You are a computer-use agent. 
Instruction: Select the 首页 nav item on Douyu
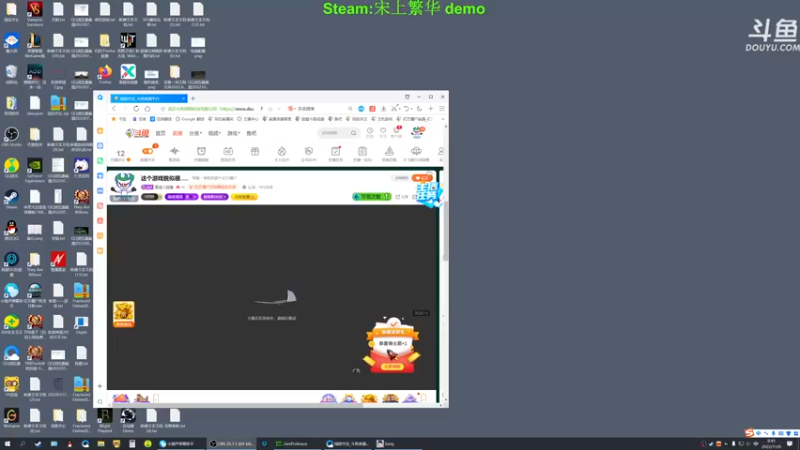pyautogui.click(x=161, y=133)
